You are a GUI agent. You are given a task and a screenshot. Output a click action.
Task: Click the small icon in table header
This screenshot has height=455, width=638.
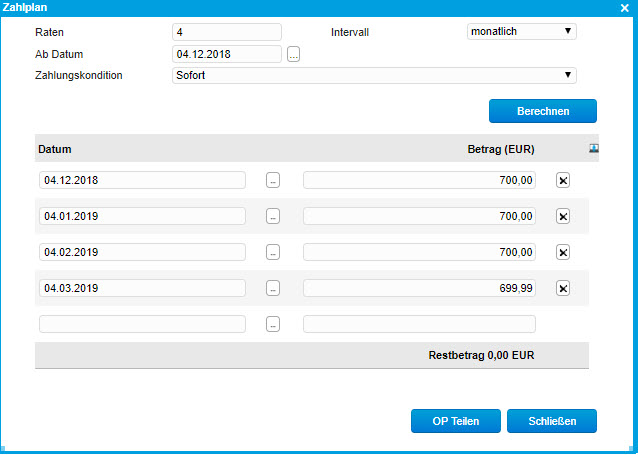(594, 148)
